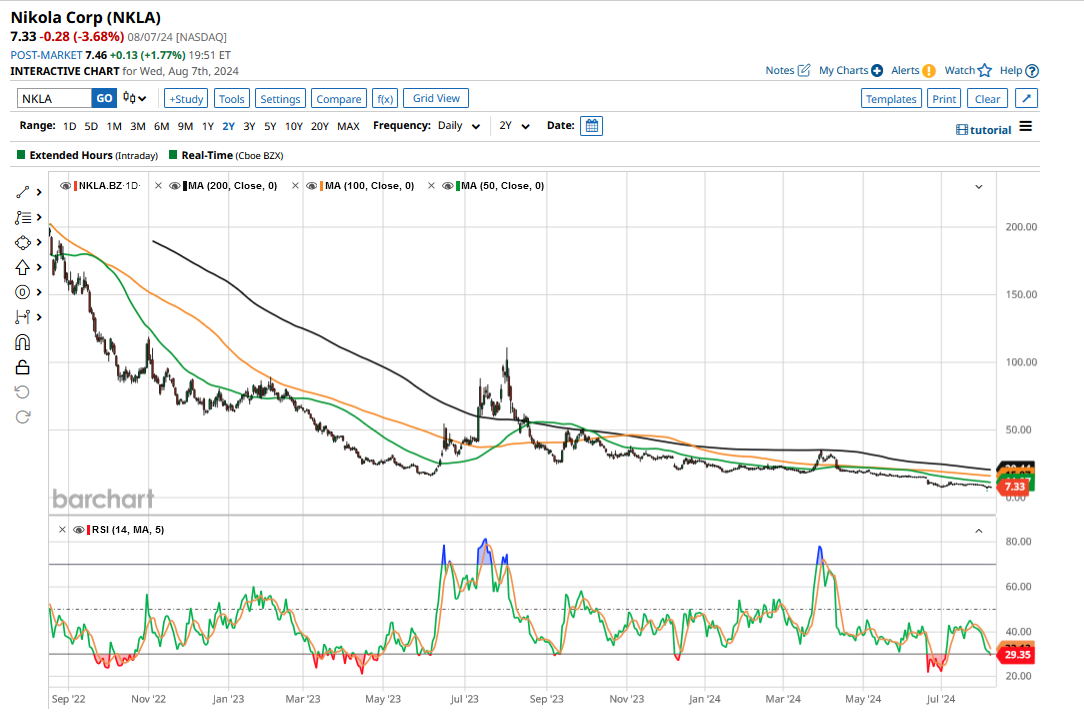Click the lock drawings icon
This screenshot has width=1084, height=727.
click(x=22, y=367)
